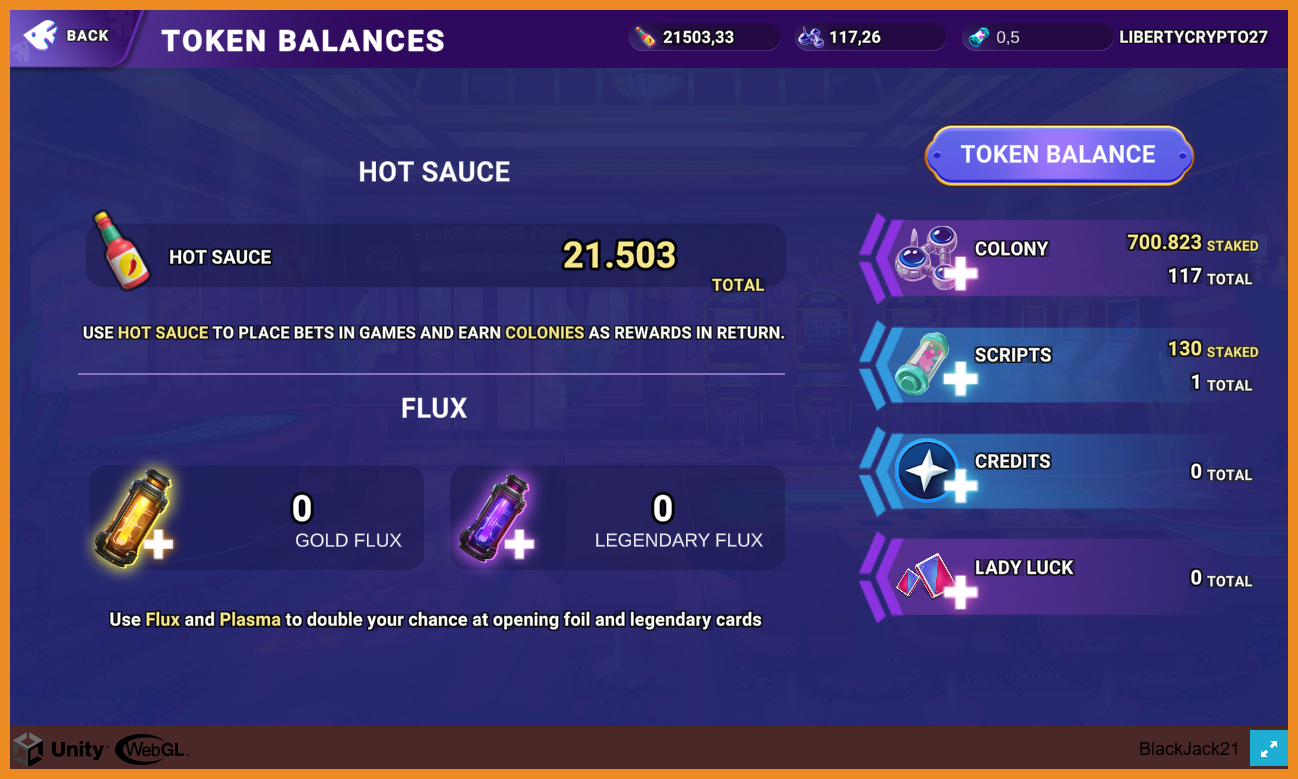Click the Back button with fish logo
Screen dimensions: 1298x779
pyautogui.click(x=68, y=37)
